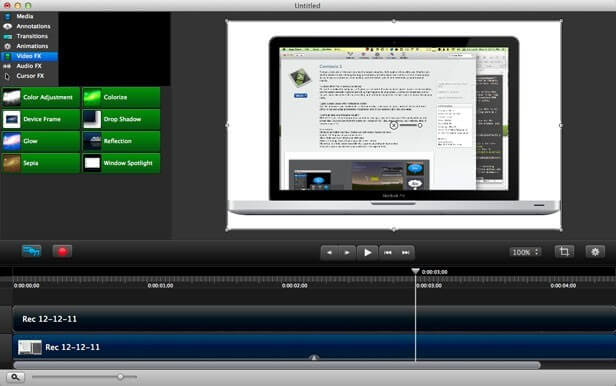Click the Cursor FX pointer icon
616x386 pixels.
click(x=7, y=76)
